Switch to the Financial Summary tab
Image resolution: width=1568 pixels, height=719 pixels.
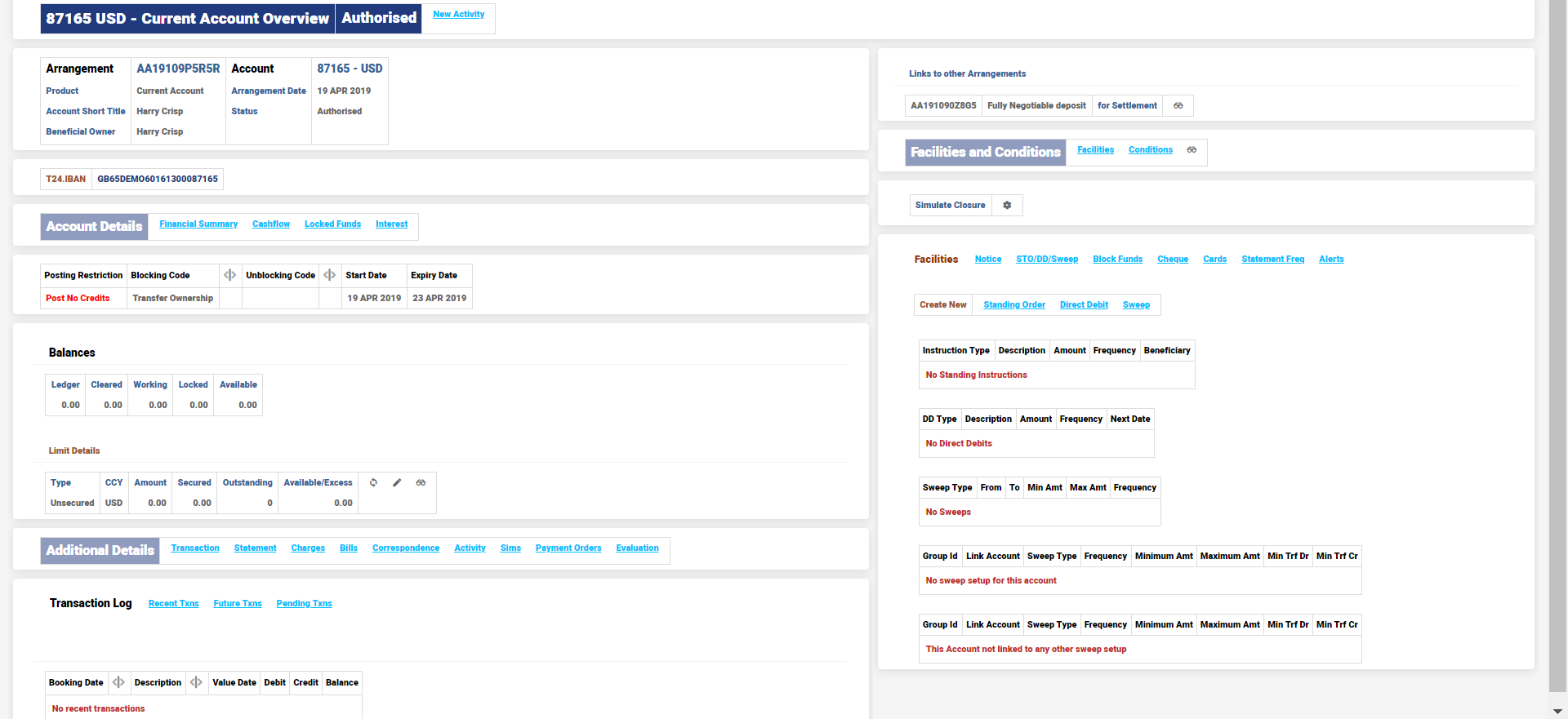[x=198, y=224]
